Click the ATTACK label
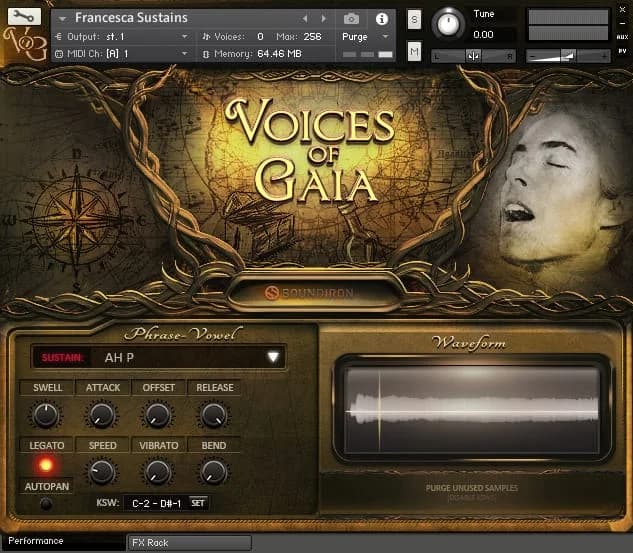 103,388
